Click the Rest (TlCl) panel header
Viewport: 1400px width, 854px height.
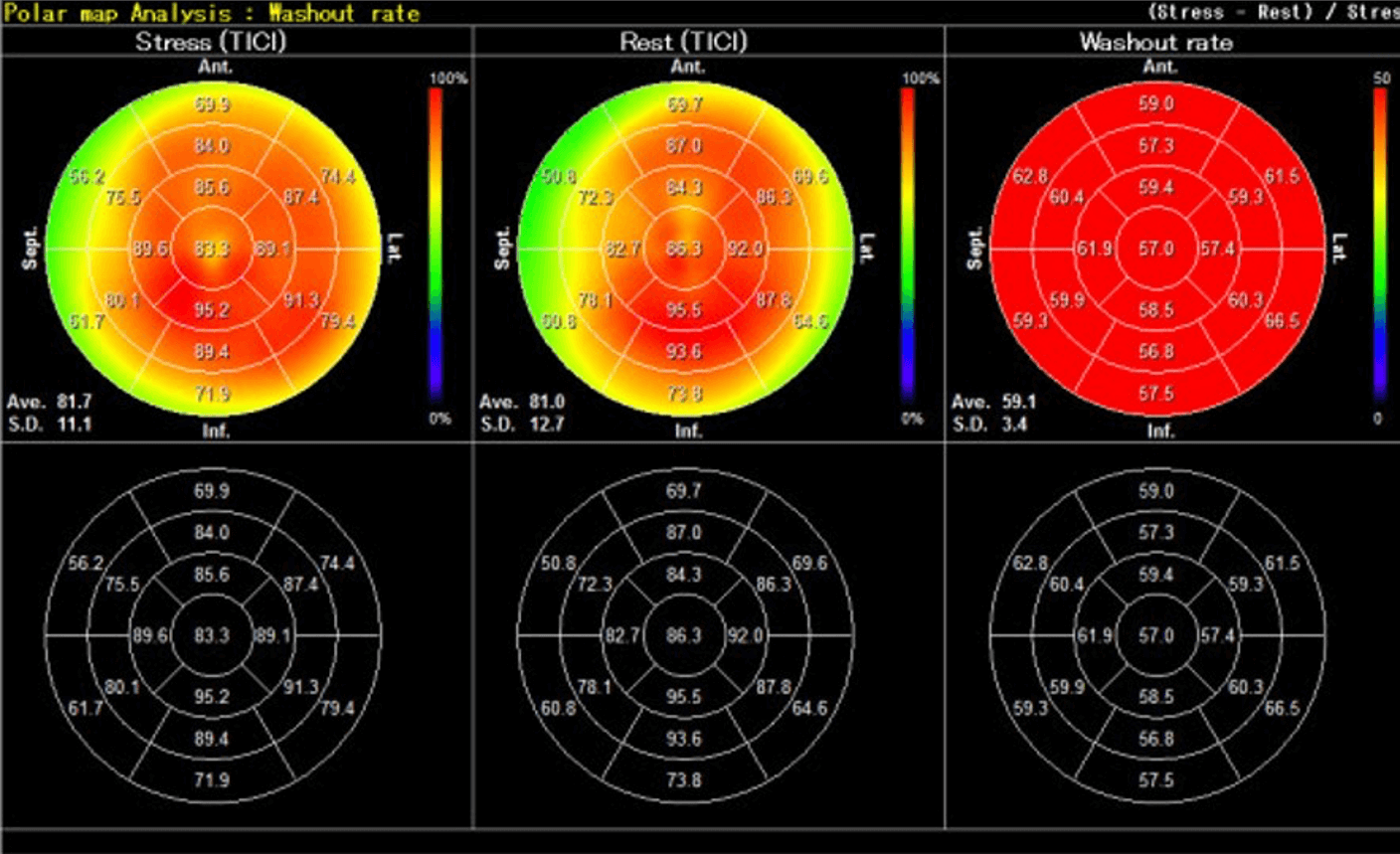coord(683,42)
